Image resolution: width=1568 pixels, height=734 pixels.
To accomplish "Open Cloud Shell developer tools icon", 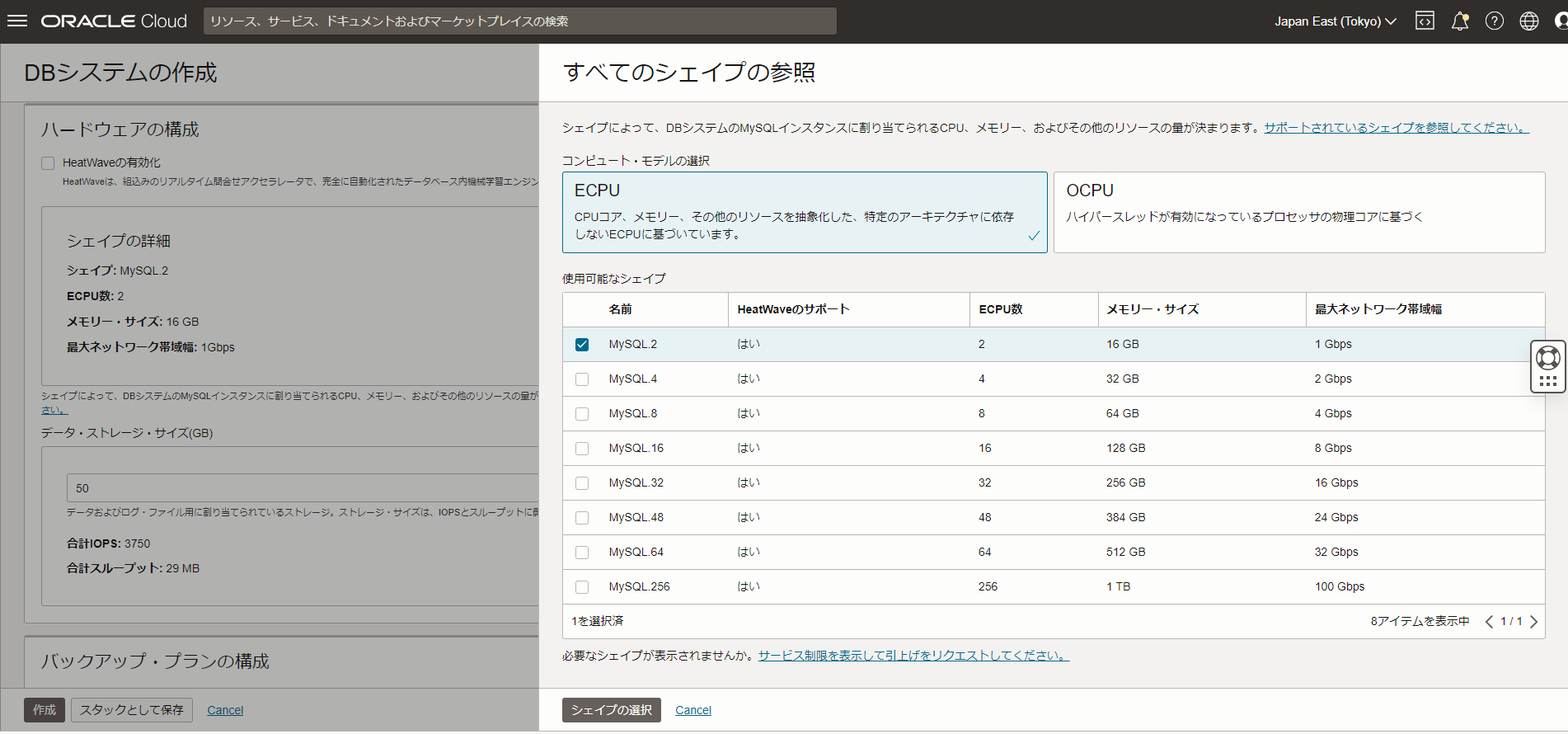I will coord(1425,21).
